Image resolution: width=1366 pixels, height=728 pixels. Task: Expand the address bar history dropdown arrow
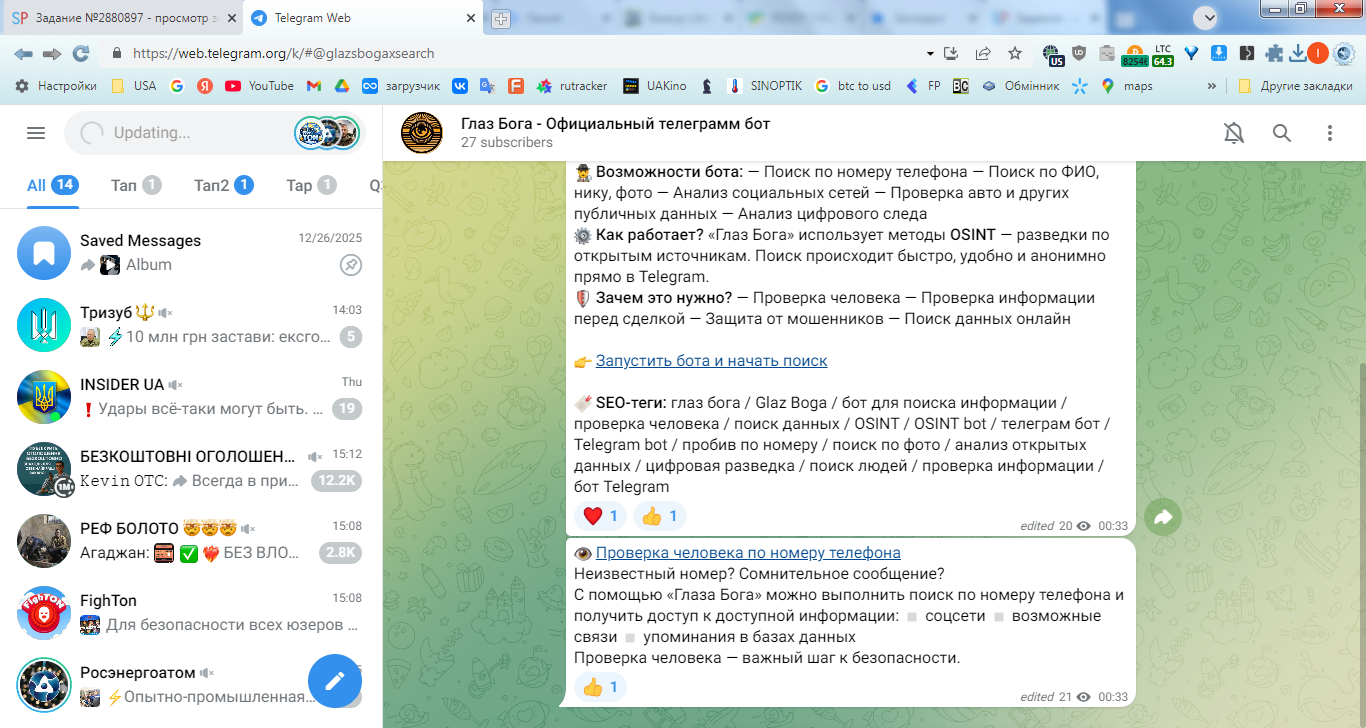930,53
